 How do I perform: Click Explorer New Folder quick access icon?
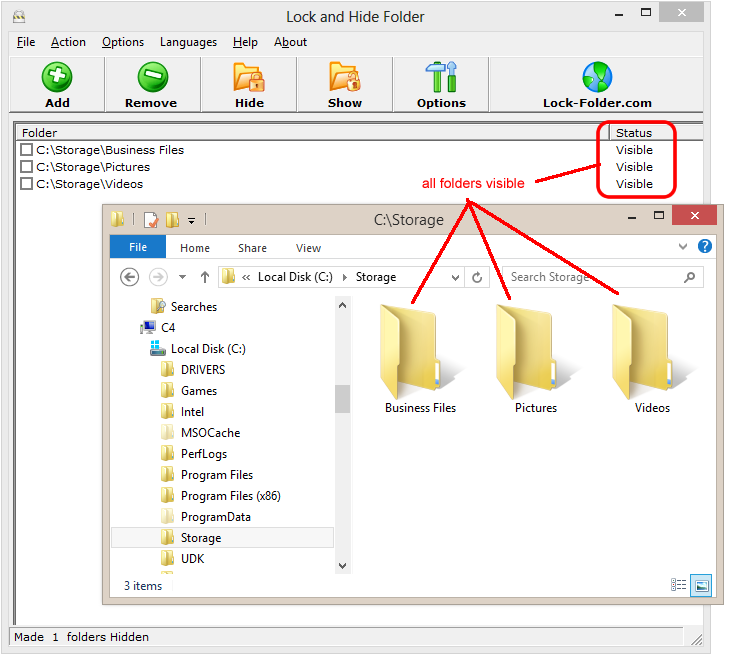click(x=172, y=219)
